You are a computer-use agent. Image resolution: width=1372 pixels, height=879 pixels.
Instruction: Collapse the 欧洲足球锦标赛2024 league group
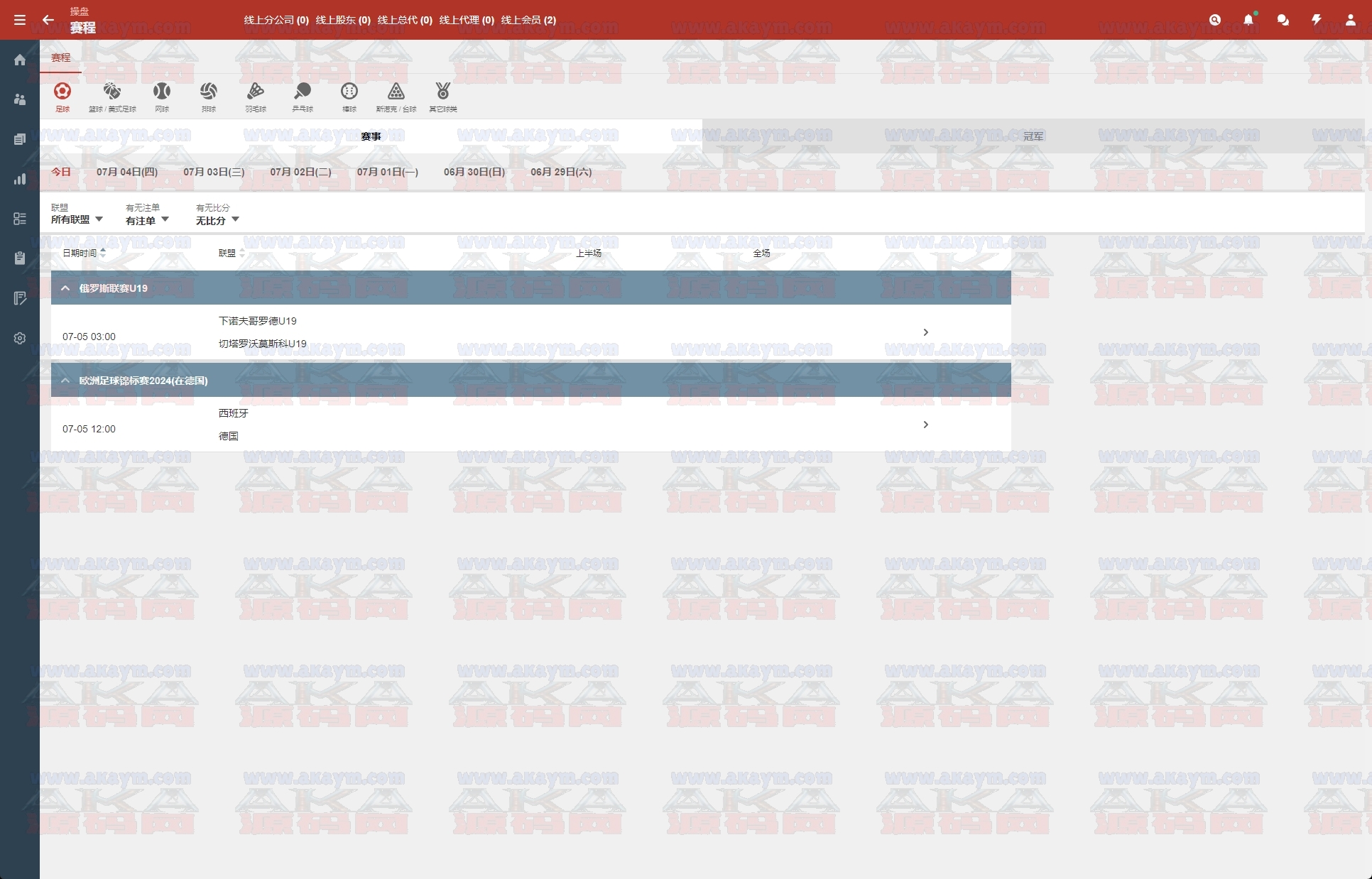[x=65, y=381]
